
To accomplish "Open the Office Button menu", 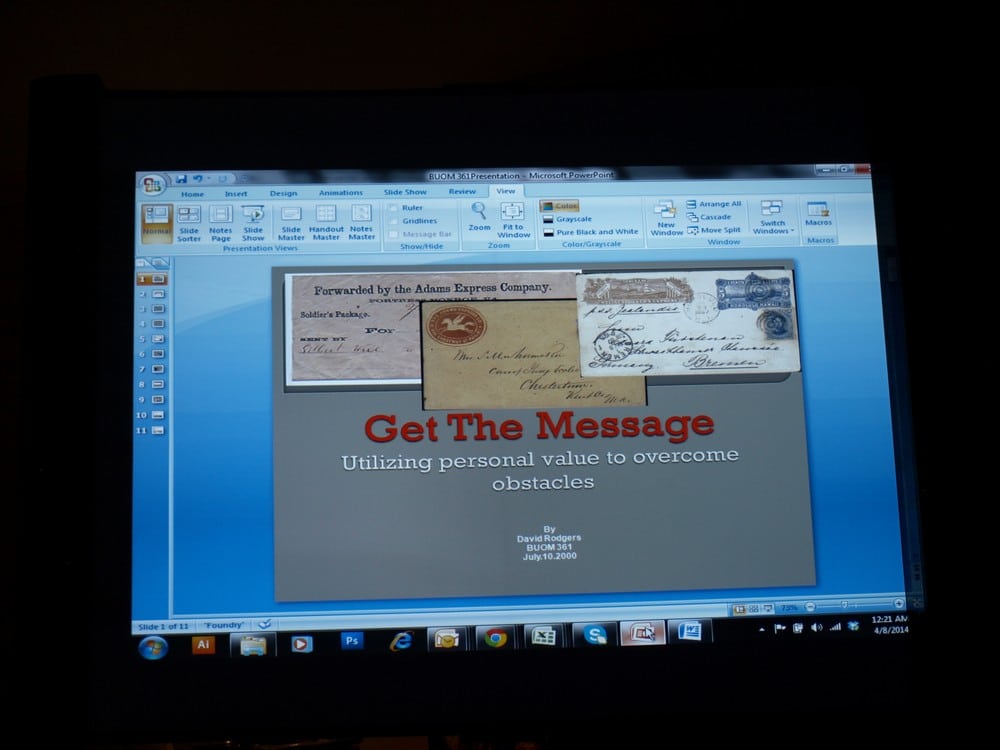I will click(152, 185).
